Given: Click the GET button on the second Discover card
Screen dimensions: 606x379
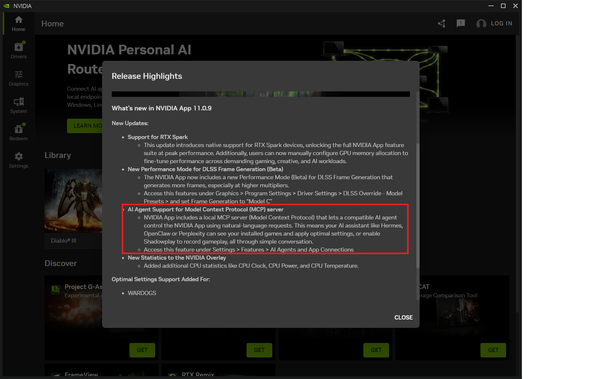Looking at the screenshot, I should coord(259,350).
